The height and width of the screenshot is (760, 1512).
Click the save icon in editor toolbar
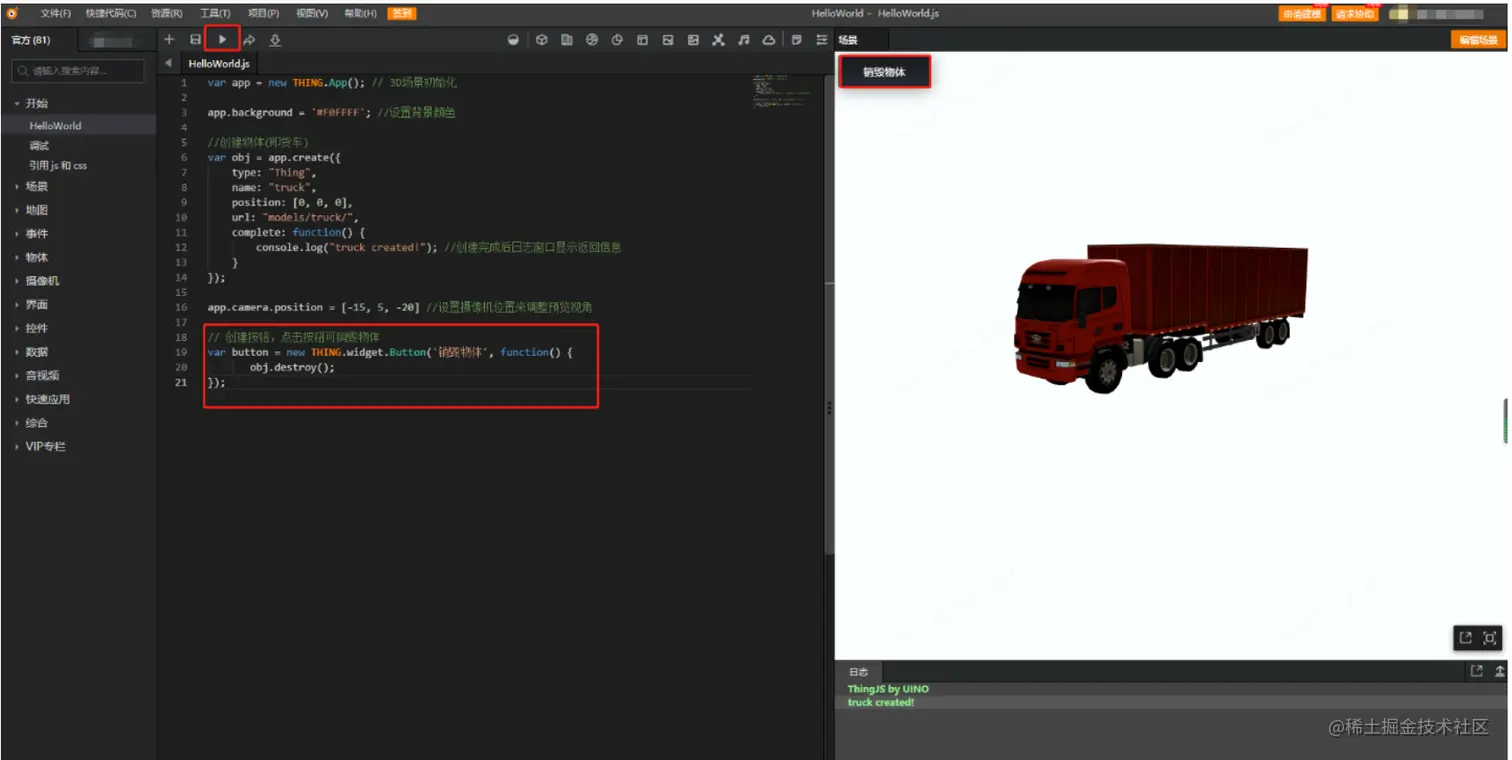(196, 40)
